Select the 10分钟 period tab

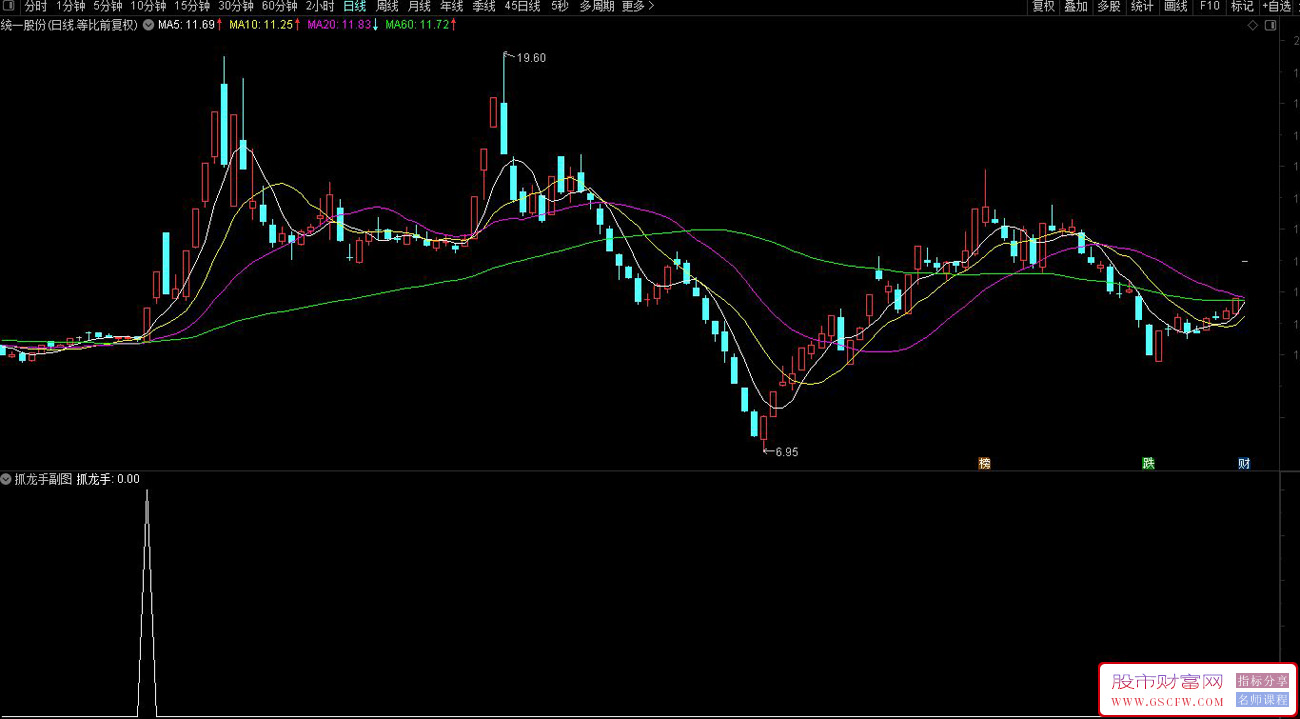148,6
